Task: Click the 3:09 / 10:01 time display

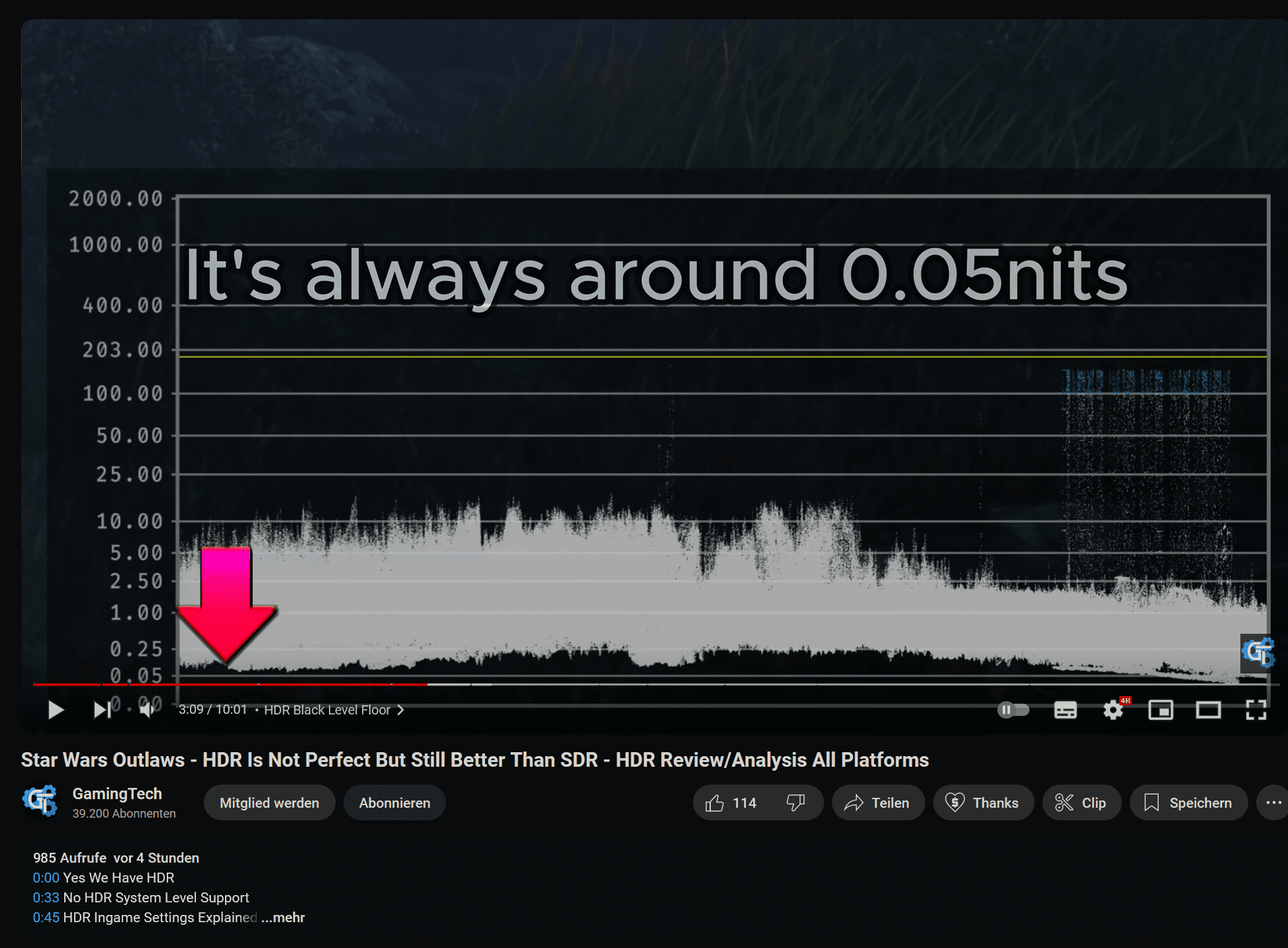Action: click(212, 710)
